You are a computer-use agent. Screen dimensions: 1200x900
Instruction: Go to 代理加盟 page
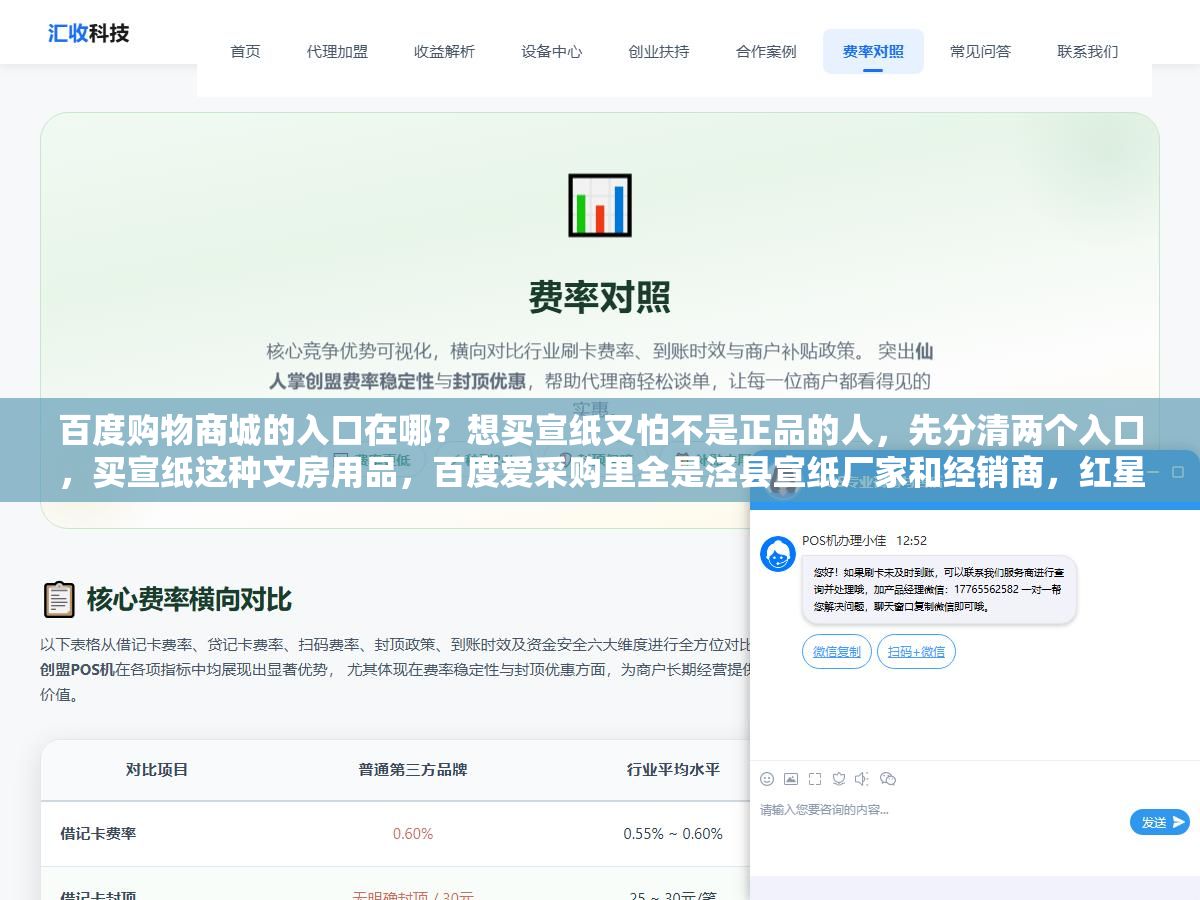[x=337, y=51]
